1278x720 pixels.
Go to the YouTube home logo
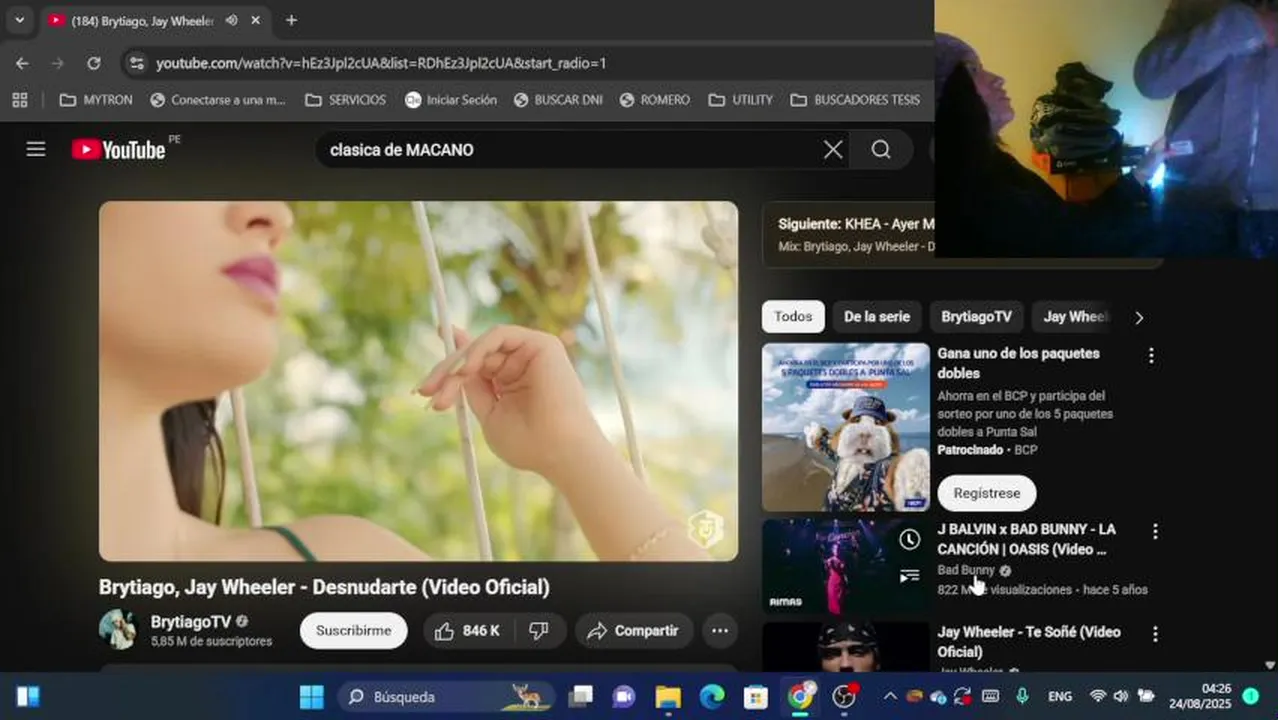[x=118, y=150]
